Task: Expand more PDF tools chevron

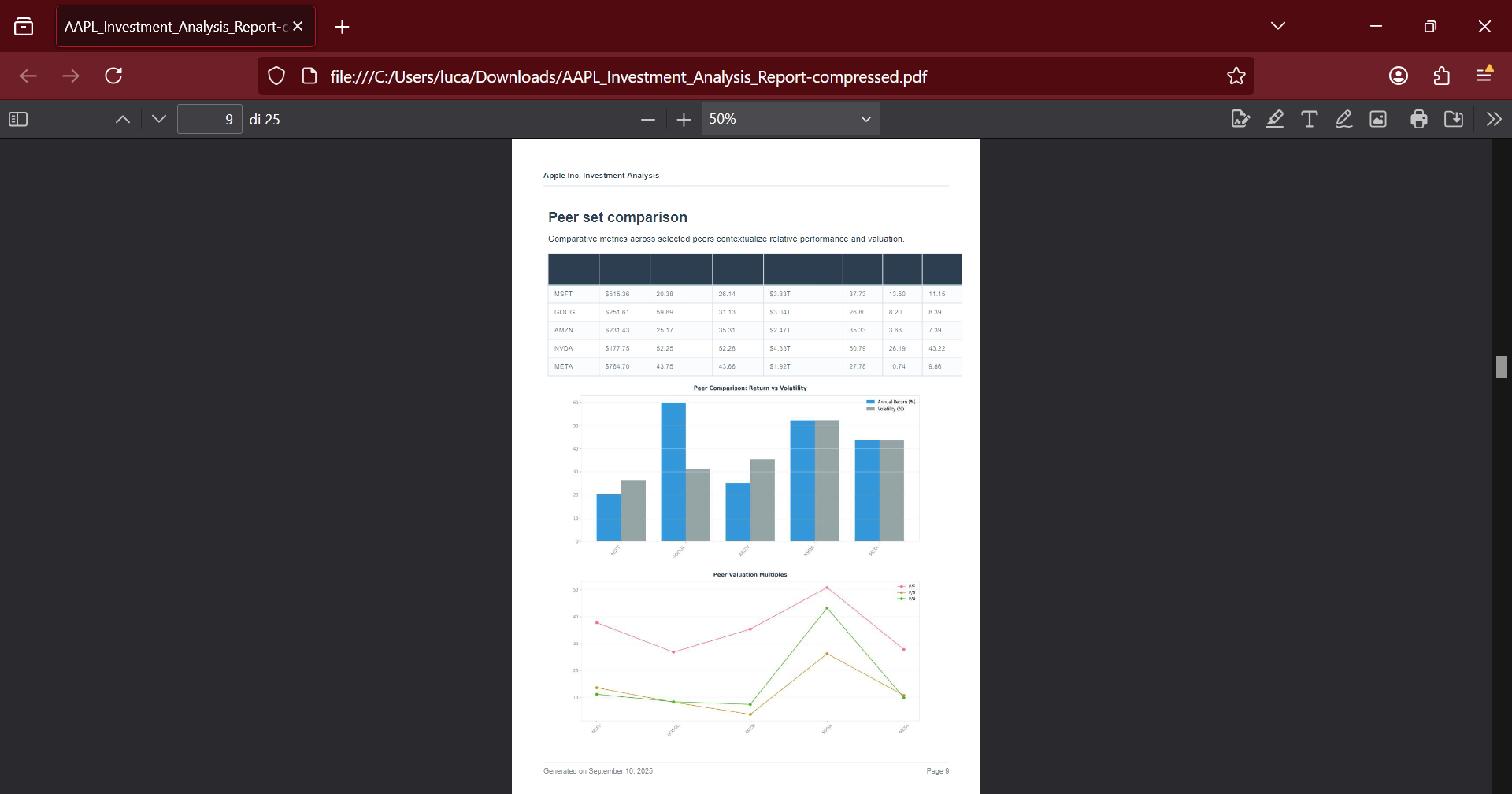Action: tap(1494, 119)
